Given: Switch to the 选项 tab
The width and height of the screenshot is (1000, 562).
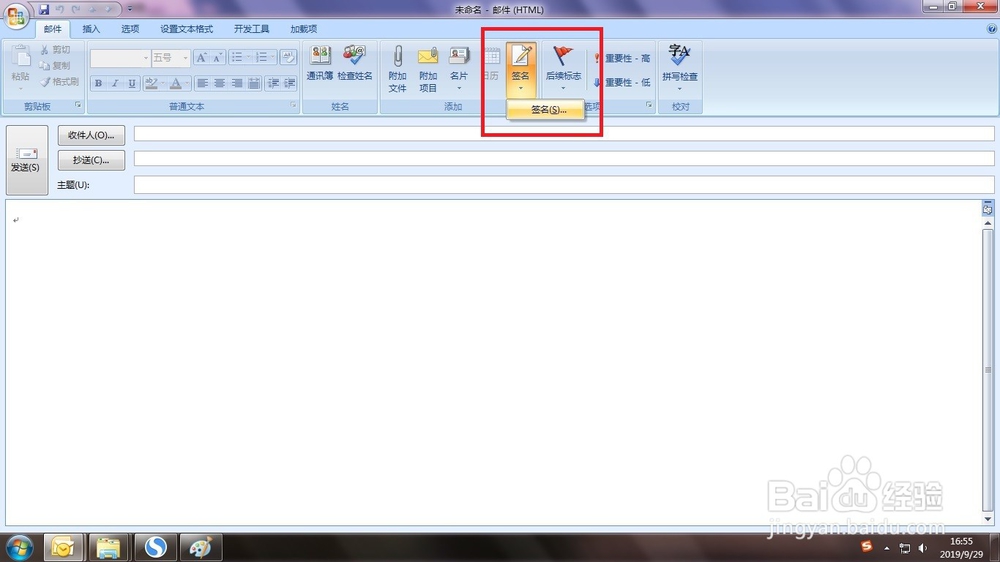Looking at the screenshot, I should (x=130, y=29).
